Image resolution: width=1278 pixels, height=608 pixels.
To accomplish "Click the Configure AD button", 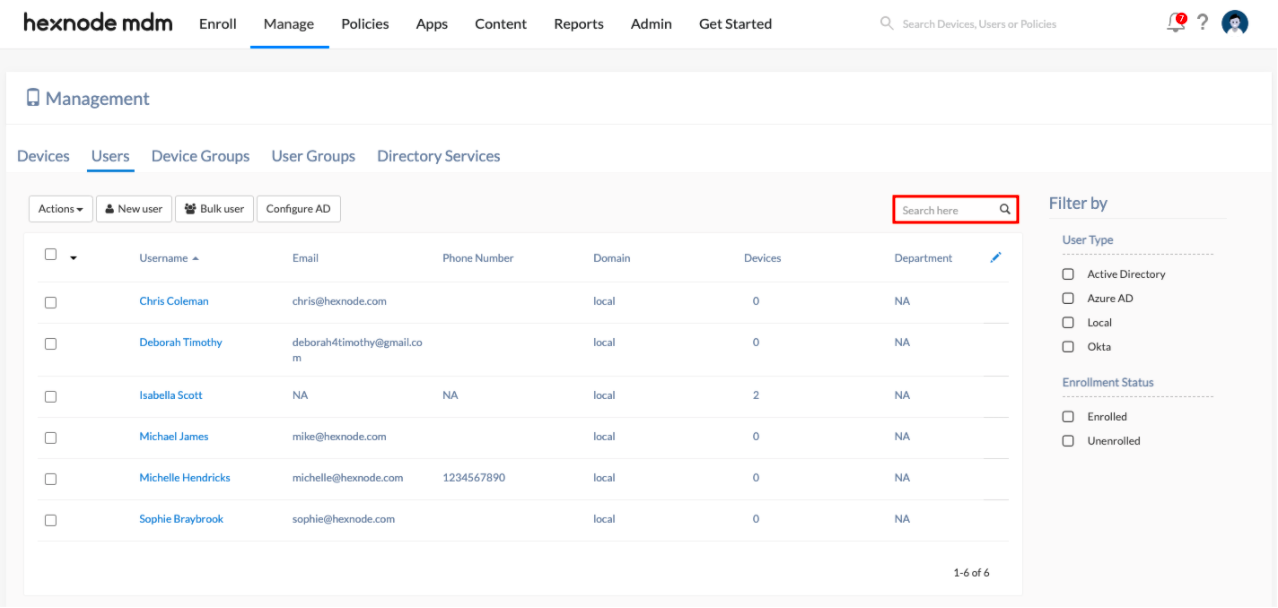I will coord(298,209).
